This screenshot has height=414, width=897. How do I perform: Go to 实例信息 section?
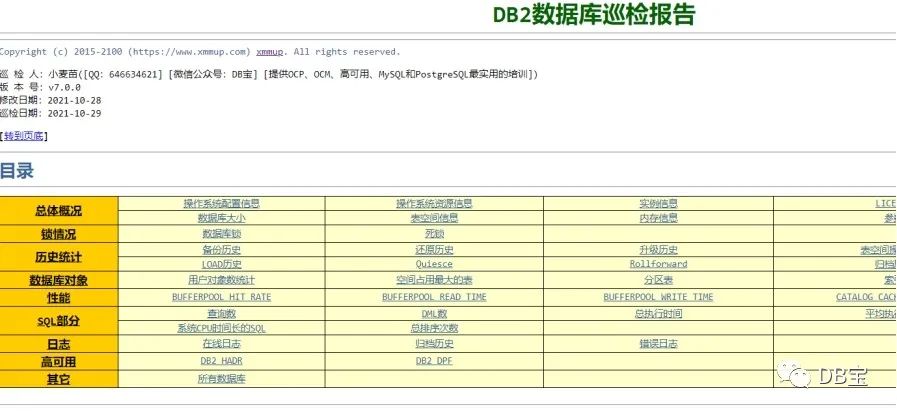pos(658,204)
